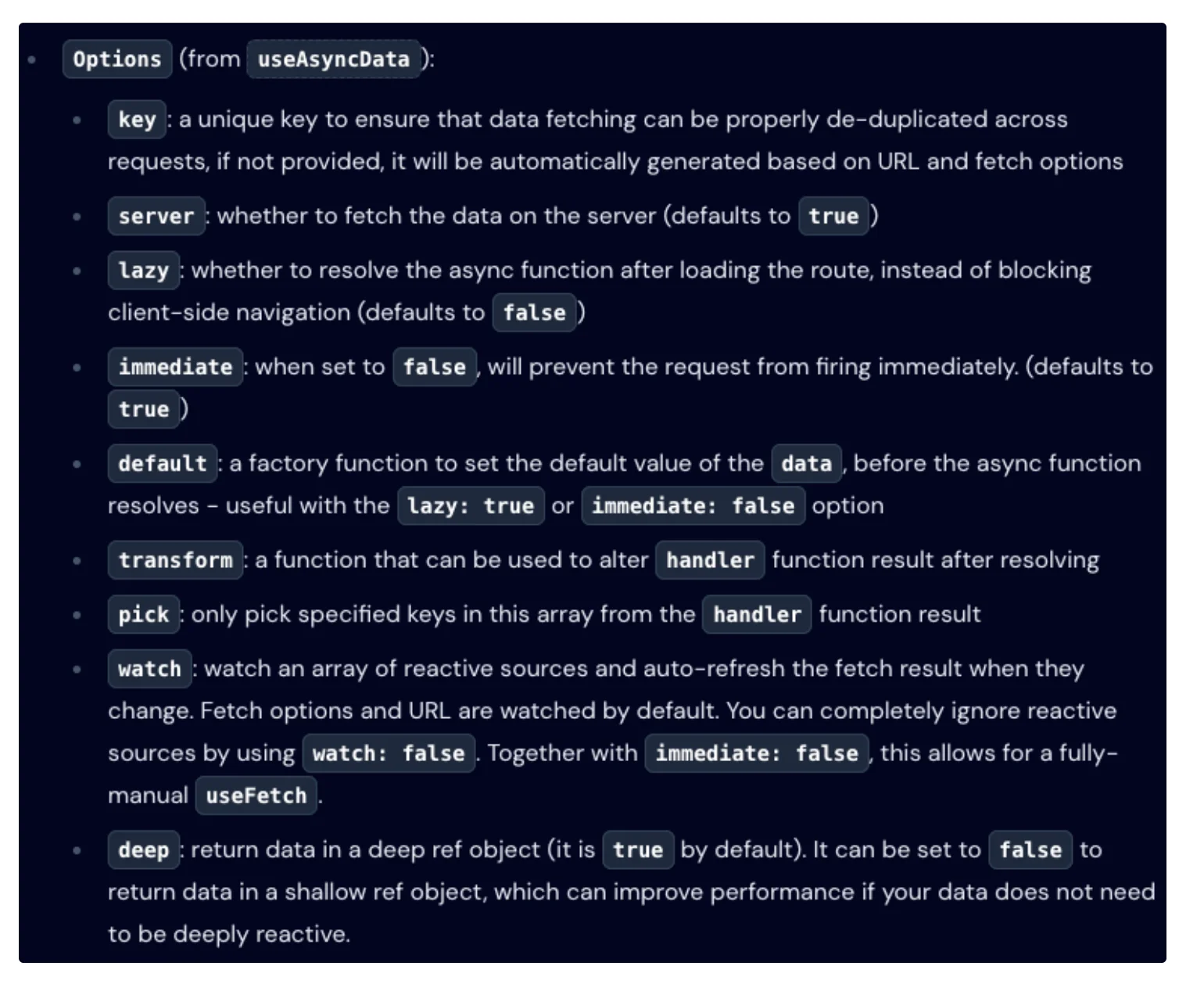Image resolution: width=1204 pixels, height=984 pixels.
Task: Select the key option badge
Action: coord(137,120)
